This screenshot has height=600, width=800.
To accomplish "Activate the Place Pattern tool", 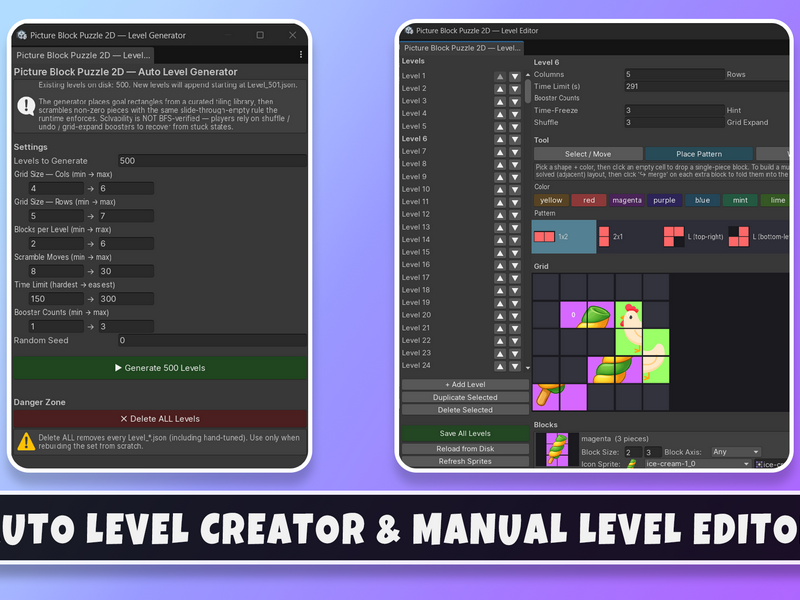I will click(699, 154).
